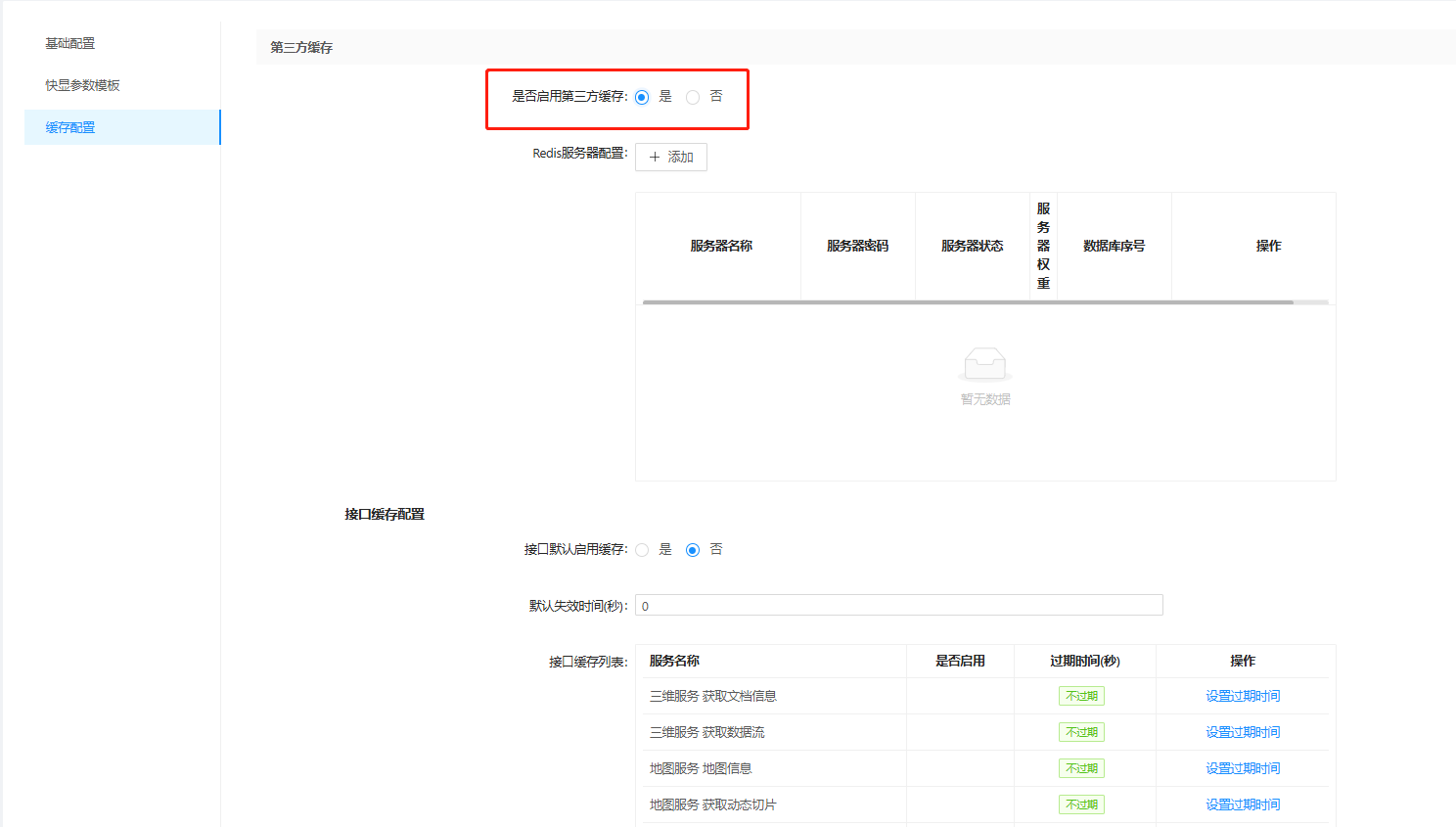Click the 不过期 tag for 地图服务 地图信息
This screenshot has height=827, width=1456.
(x=1081, y=768)
